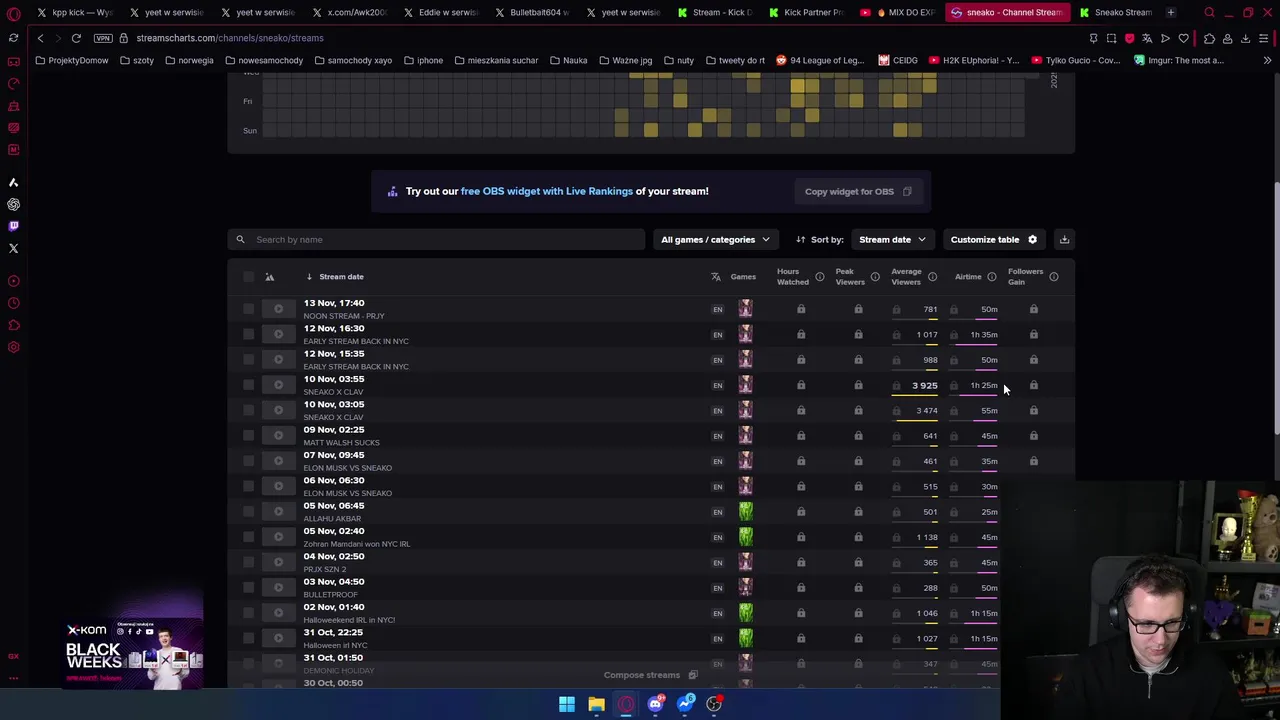Click the export table download icon
This screenshot has width=1280, height=720.
pos(1064,240)
